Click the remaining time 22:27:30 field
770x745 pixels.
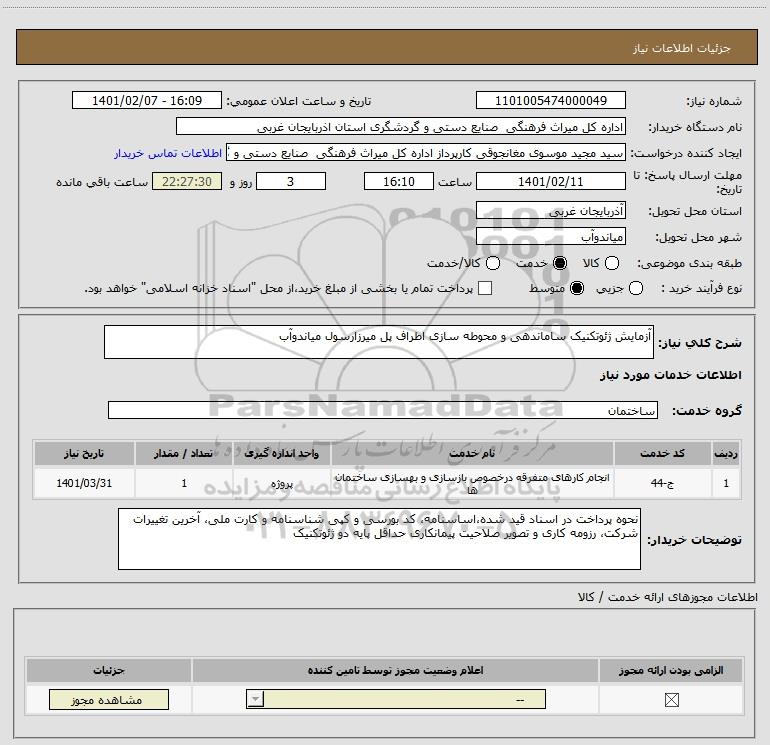point(187,181)
